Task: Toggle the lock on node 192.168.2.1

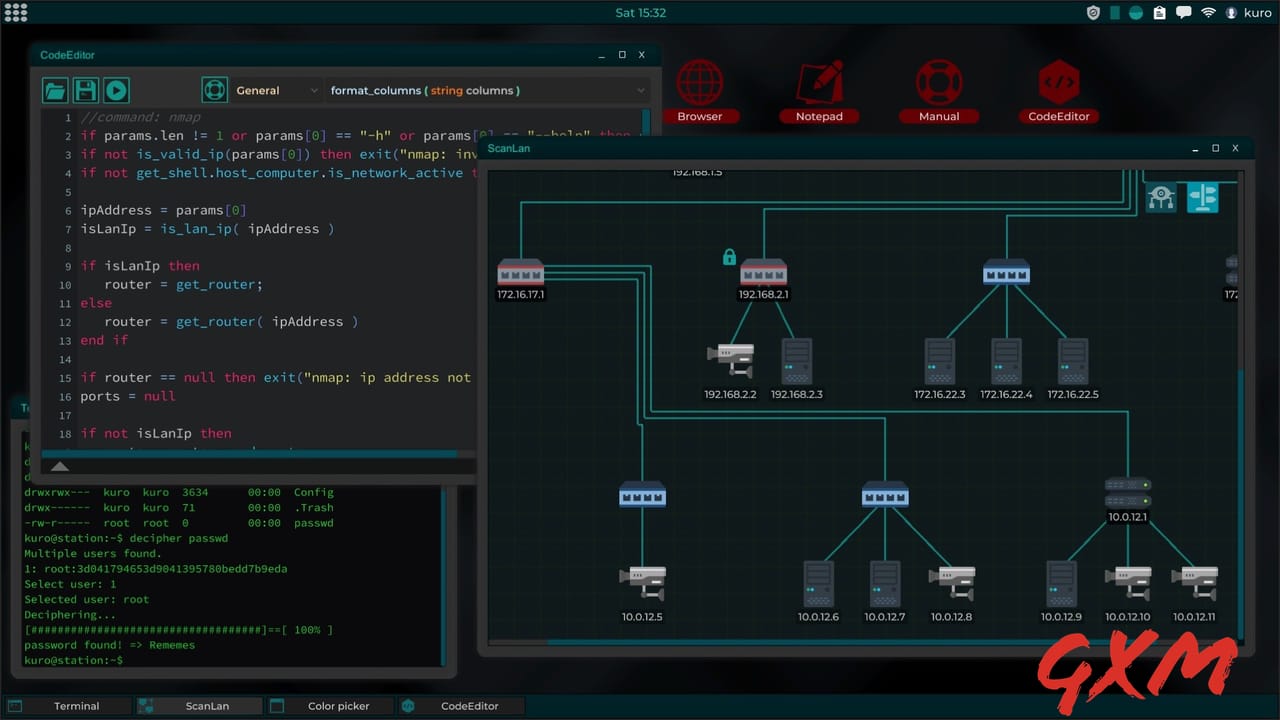Action: (x=729, y=257)
